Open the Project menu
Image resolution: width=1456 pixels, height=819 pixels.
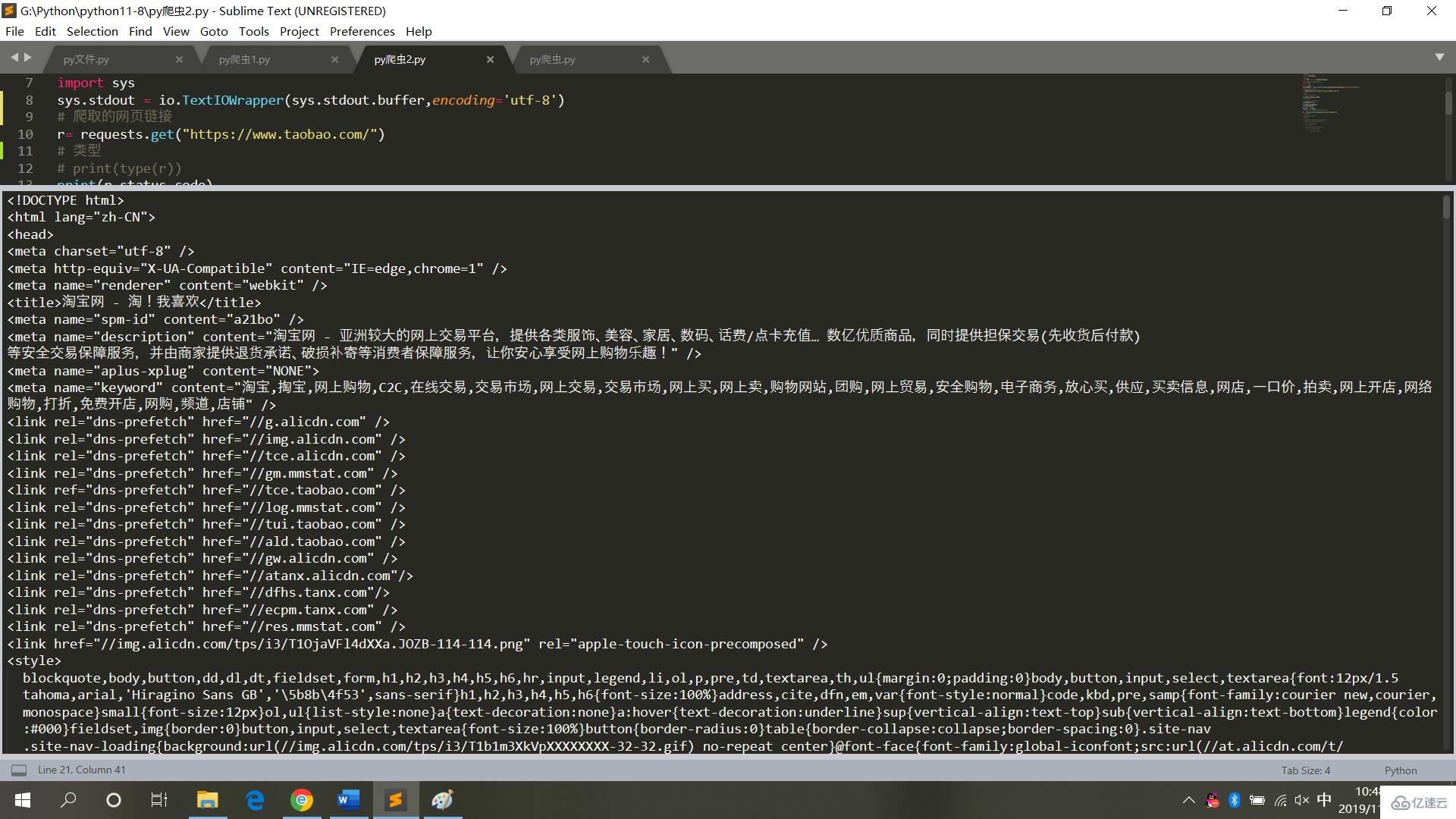(299, 31)
